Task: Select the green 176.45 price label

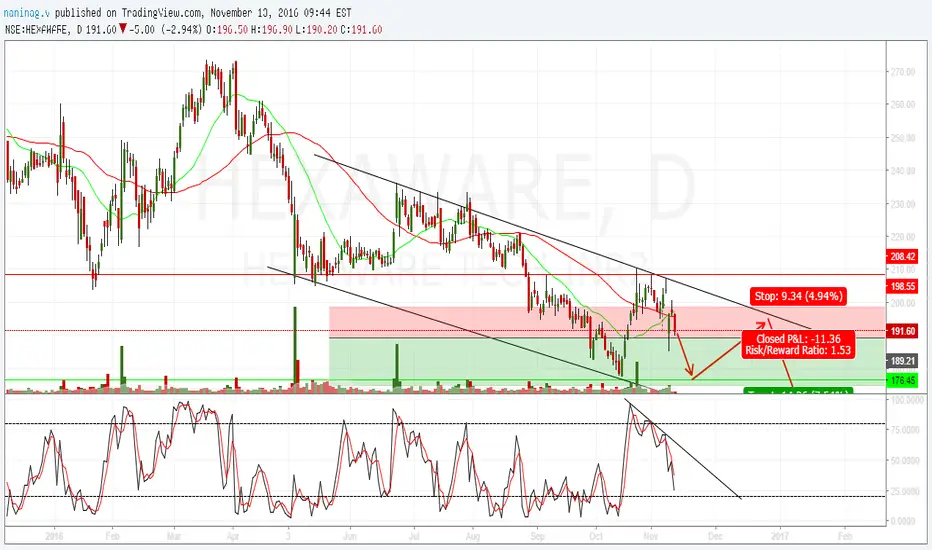Action: [x=902, y=380]
